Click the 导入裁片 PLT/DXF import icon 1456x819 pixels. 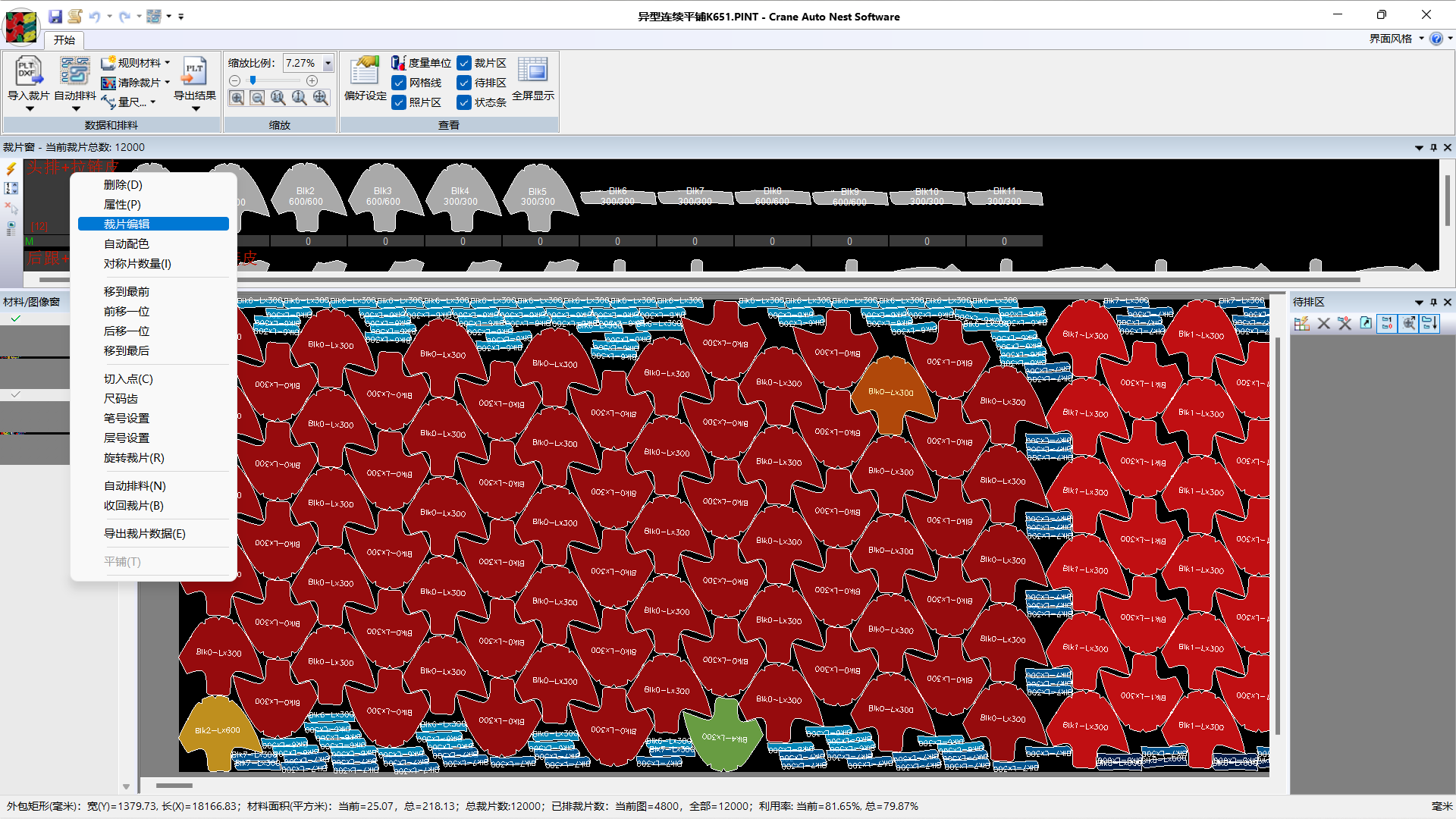[x=29, y=72]
